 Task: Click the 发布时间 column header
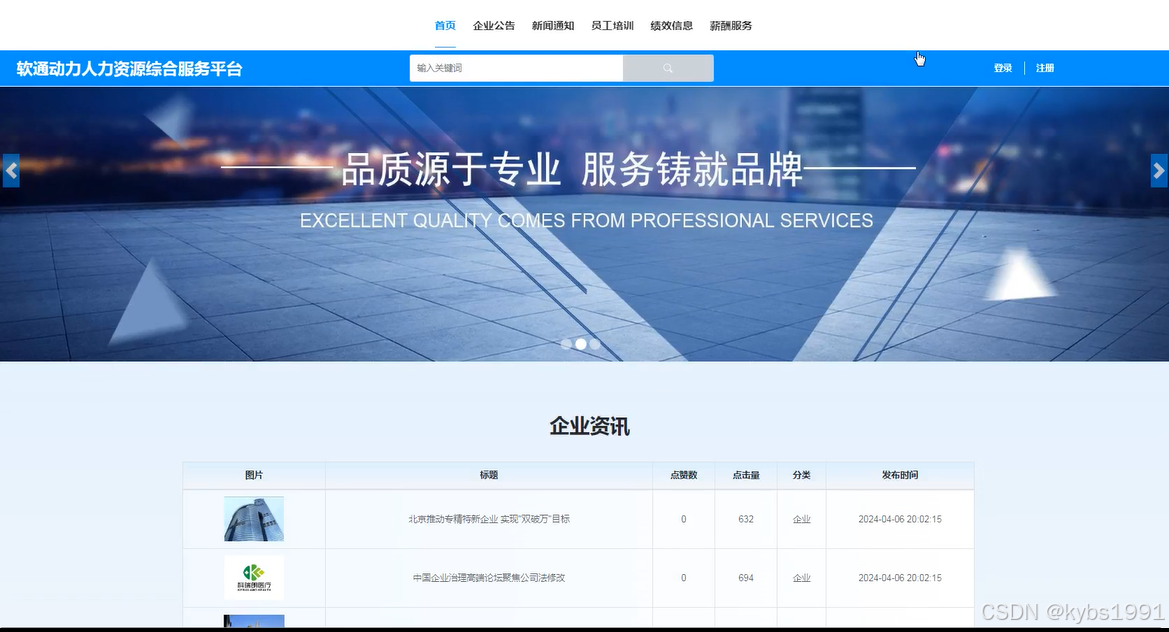pyautogui.click(x=900, y=475)
